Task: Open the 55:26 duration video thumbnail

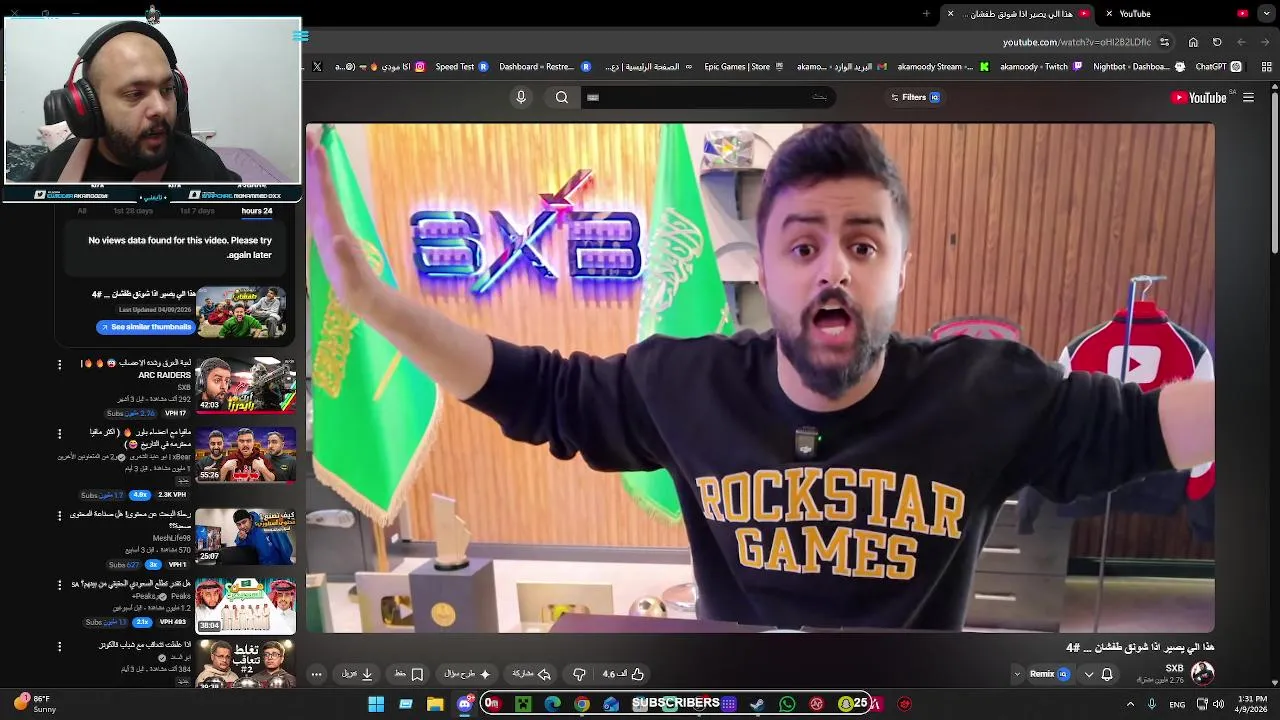Action: [246, 455]
